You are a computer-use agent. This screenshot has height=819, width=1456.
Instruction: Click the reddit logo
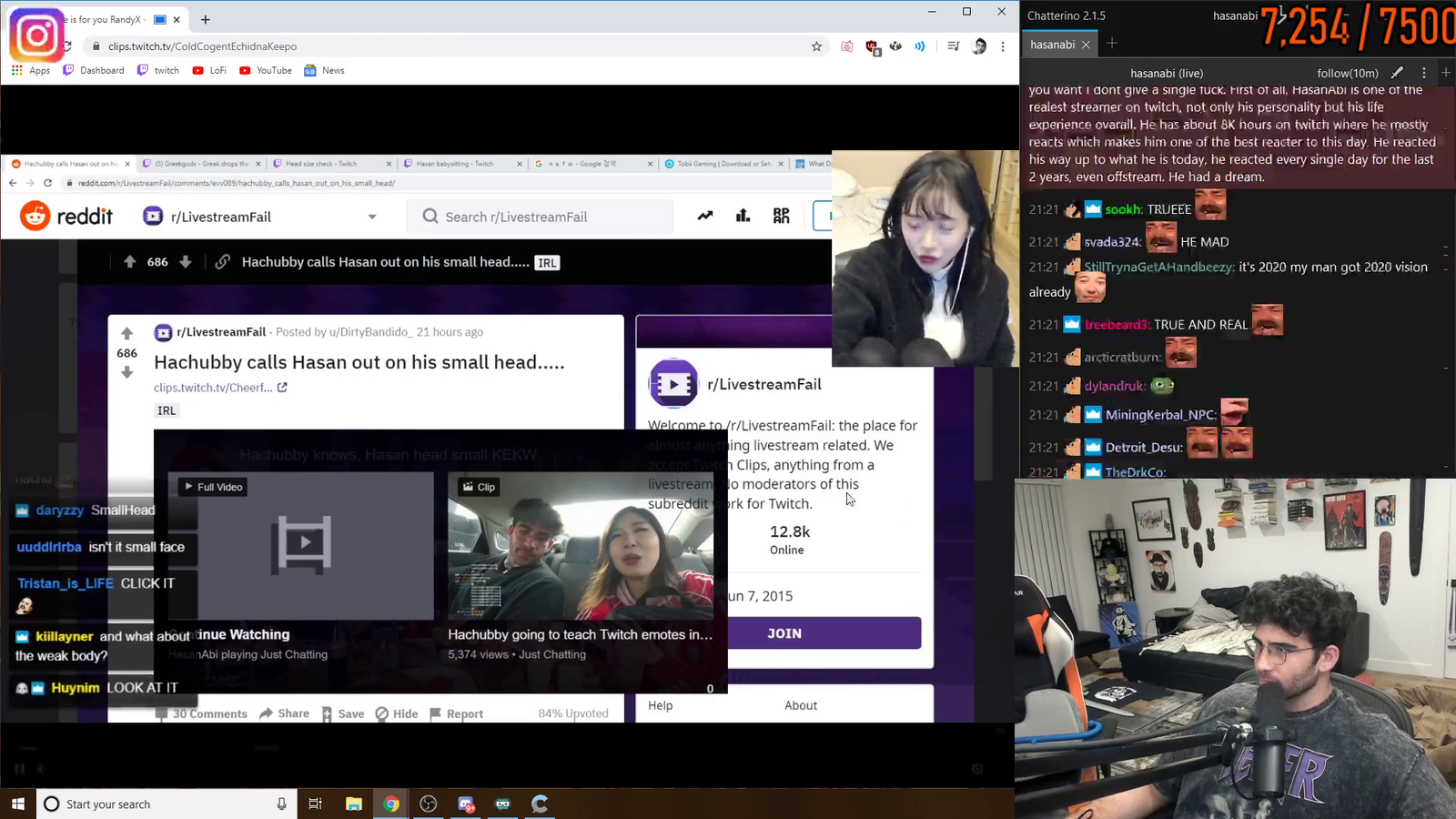[66, 217]
